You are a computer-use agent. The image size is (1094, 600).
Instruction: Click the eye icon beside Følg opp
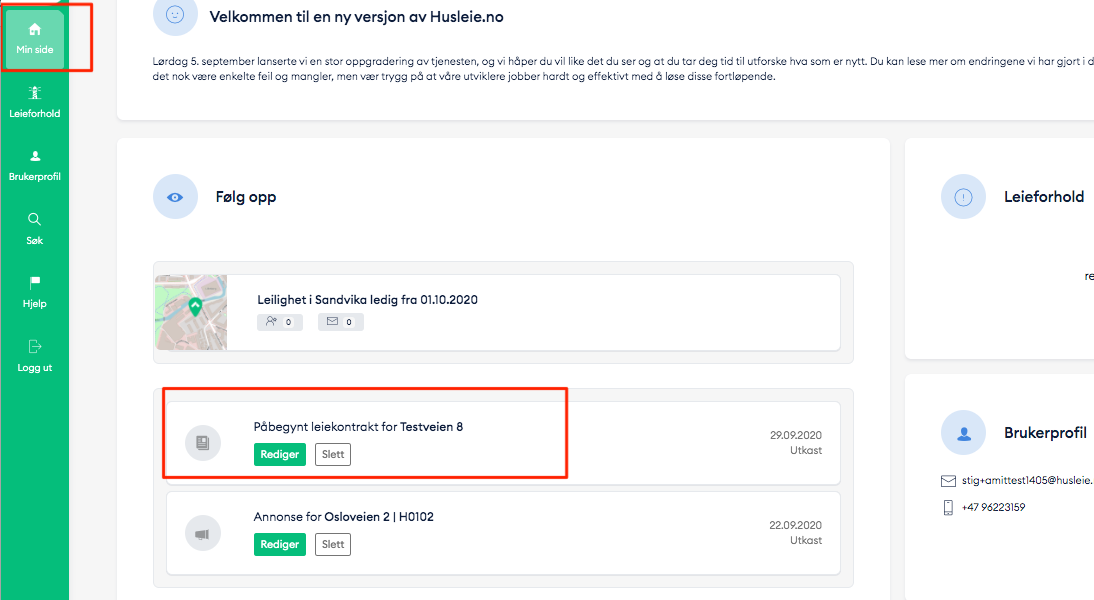(175, 197)
